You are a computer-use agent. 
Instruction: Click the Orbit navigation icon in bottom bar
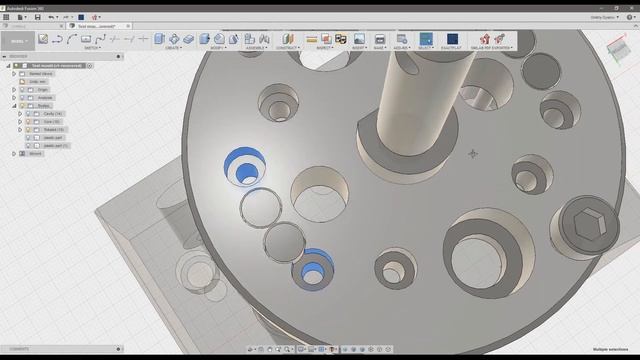click(251, 349)
